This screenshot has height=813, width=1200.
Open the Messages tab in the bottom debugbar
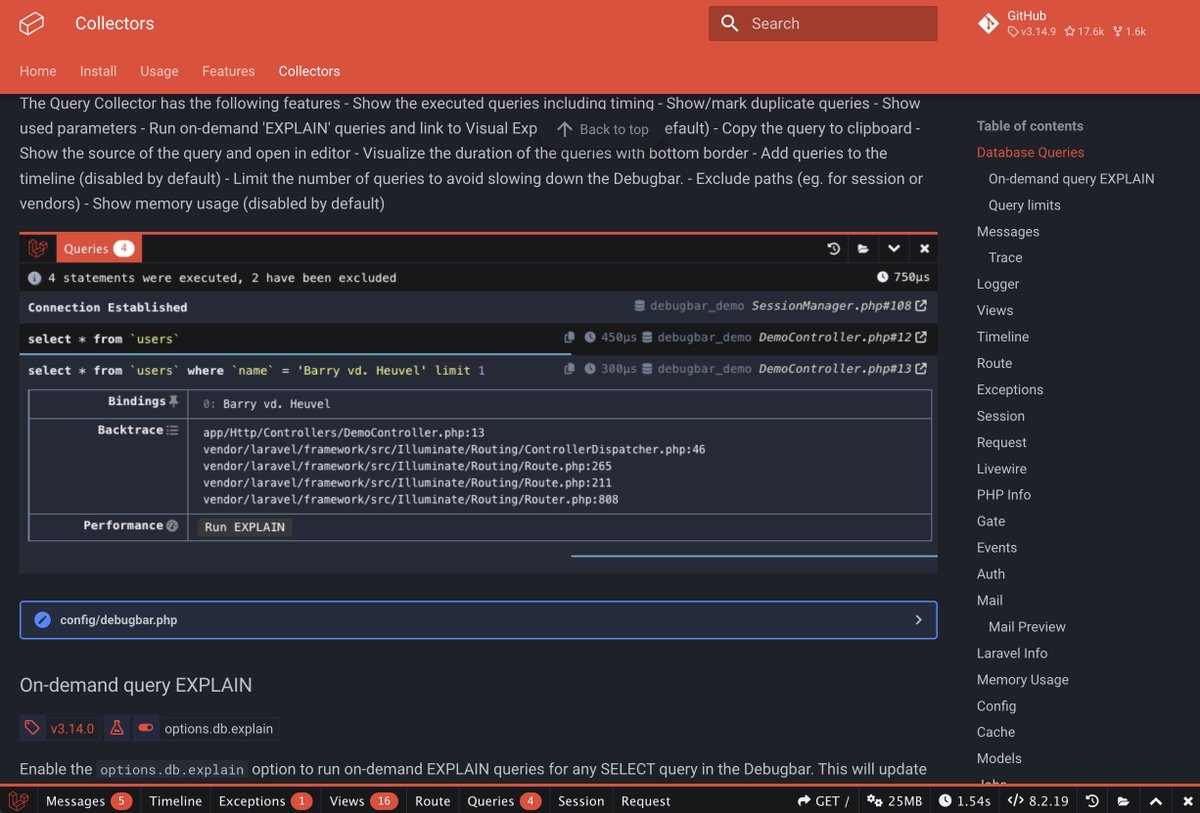click(88, 801)
